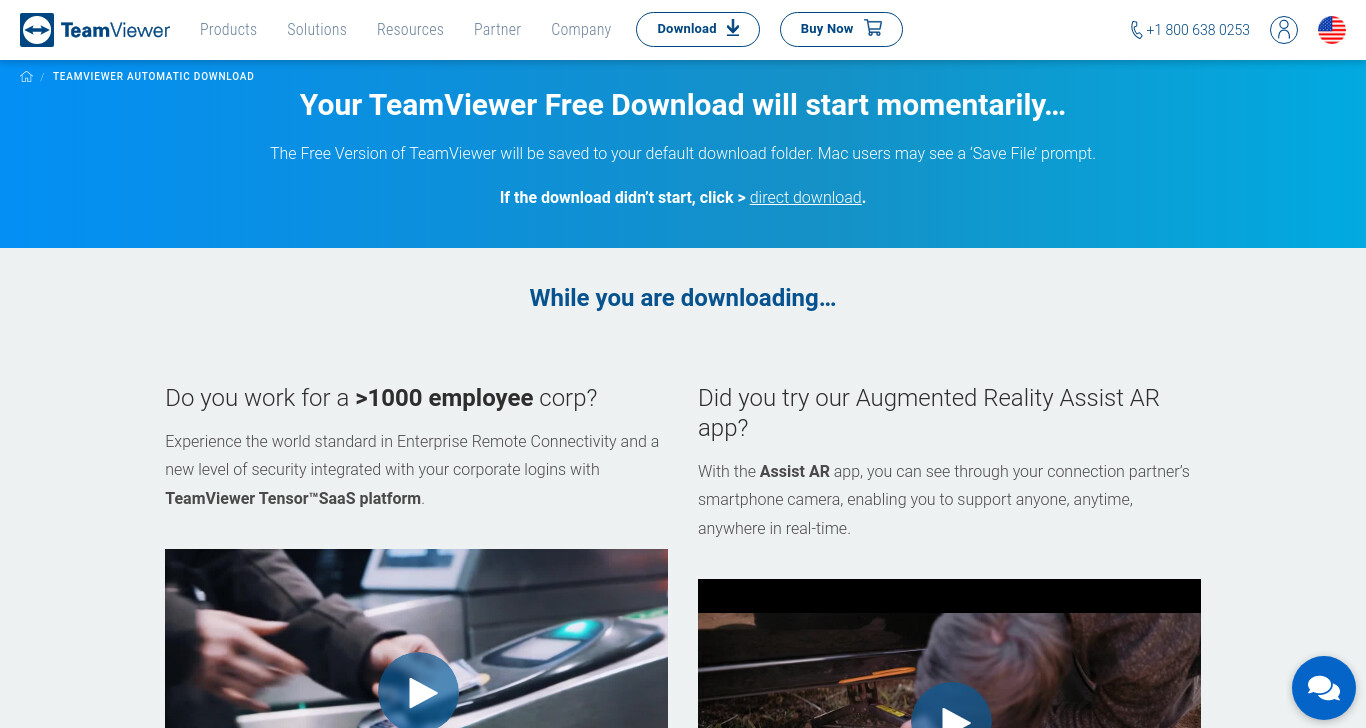Go to home via breadcrumb icon
This screenshot has height=728, width=1366.
tap(26, 76)
